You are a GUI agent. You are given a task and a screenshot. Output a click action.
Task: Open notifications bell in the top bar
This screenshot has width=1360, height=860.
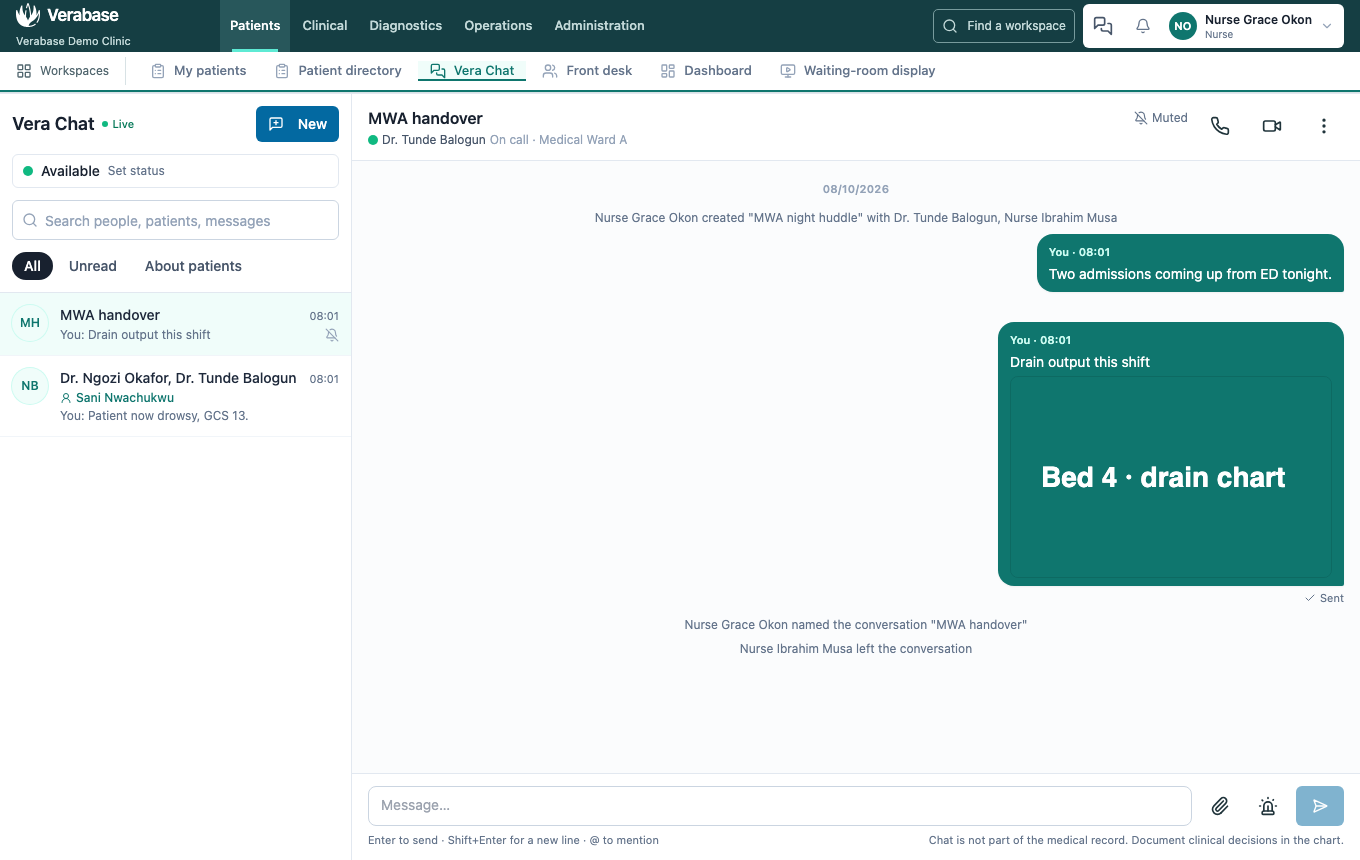1143,26
